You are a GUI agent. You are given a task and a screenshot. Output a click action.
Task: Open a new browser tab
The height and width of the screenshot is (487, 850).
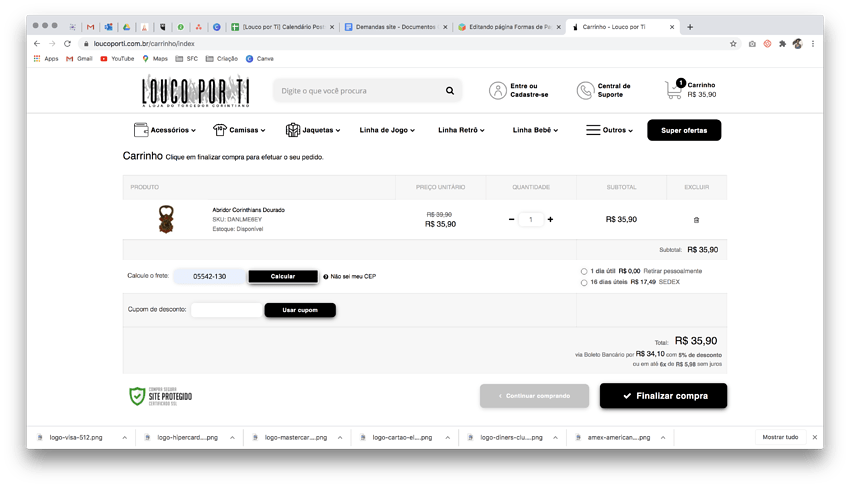[690, 27]
